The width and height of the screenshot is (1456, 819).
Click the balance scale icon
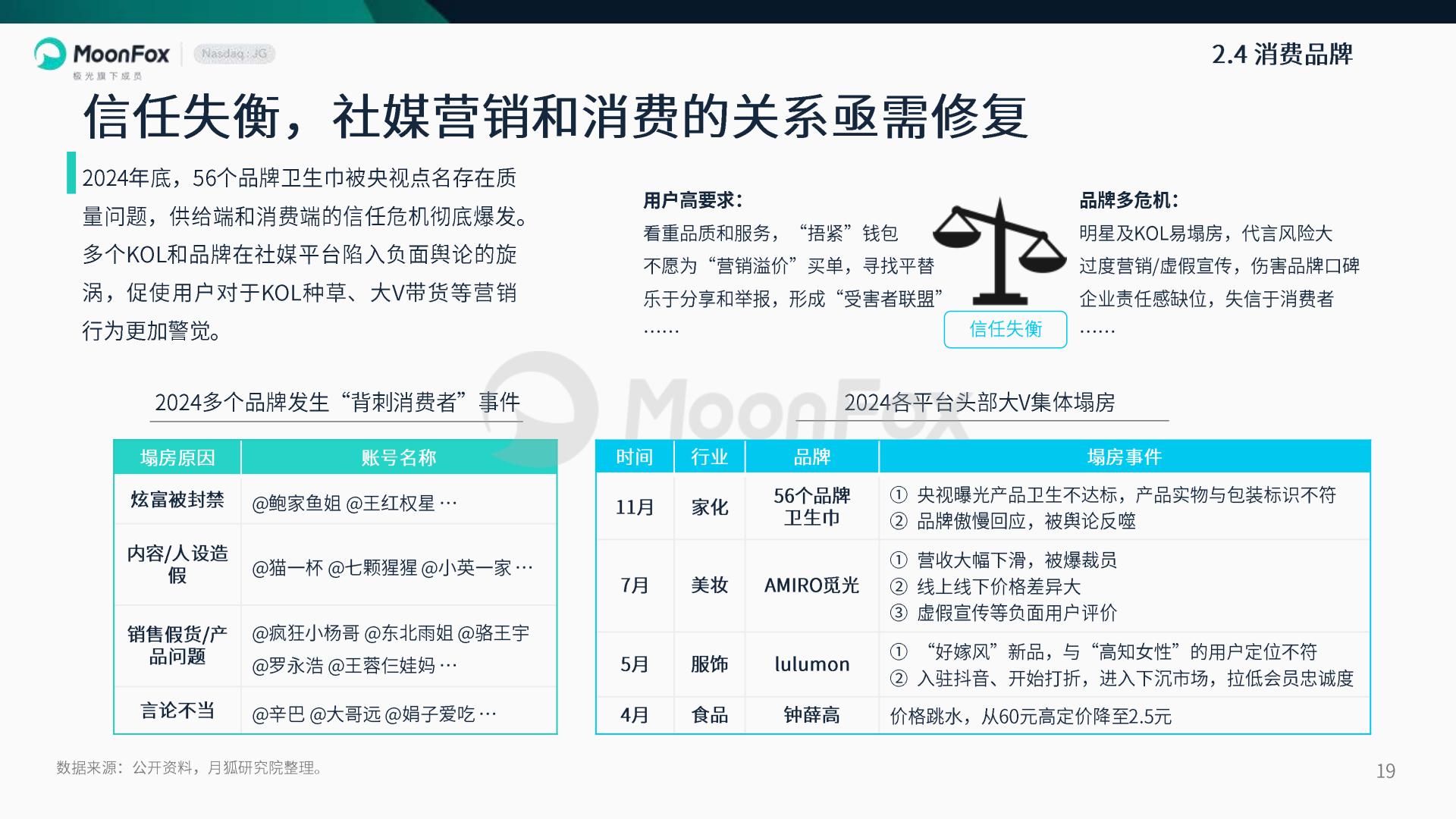[x=999, y=251]
